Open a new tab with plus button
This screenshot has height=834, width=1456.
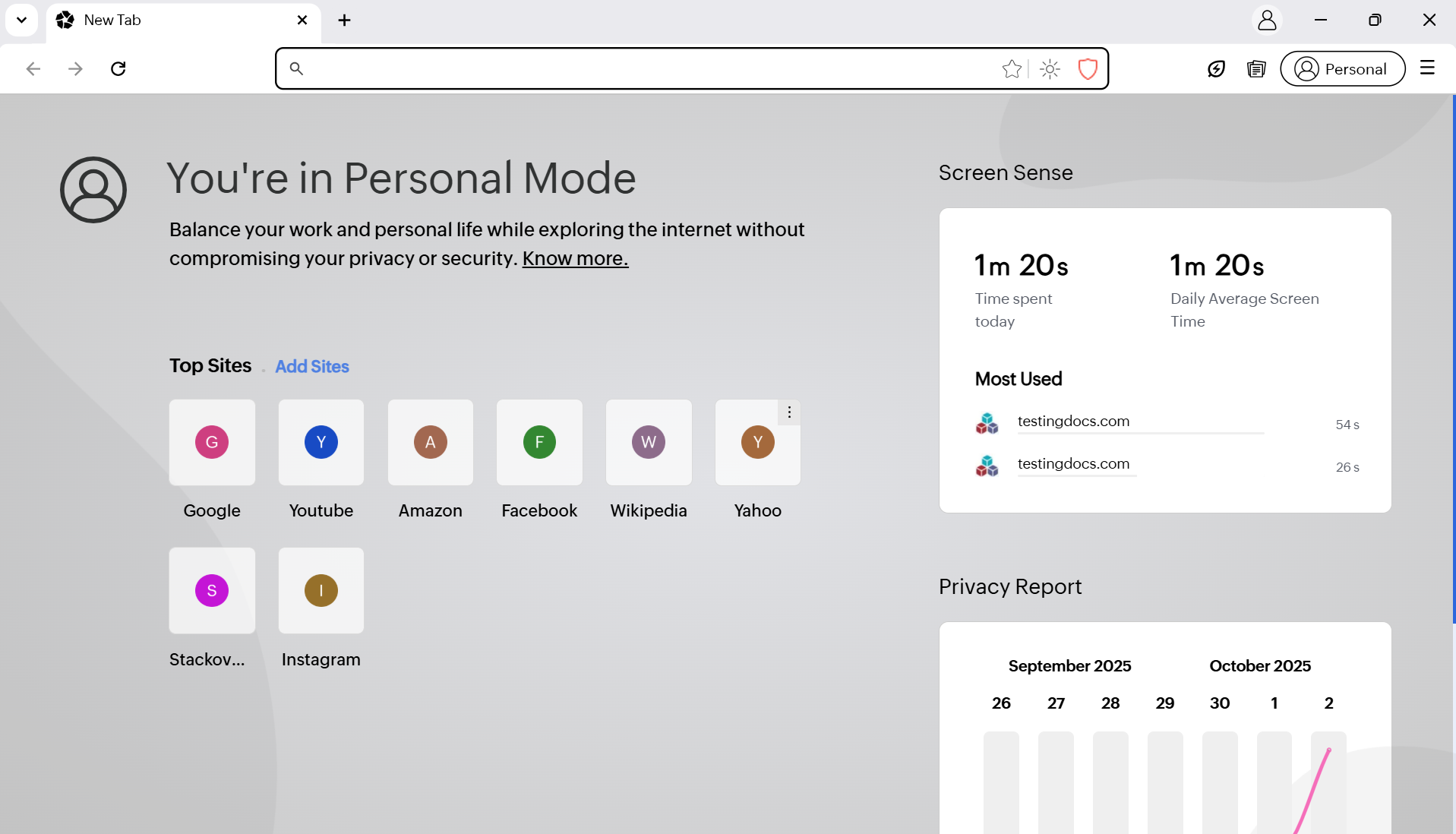pos(344,21)
